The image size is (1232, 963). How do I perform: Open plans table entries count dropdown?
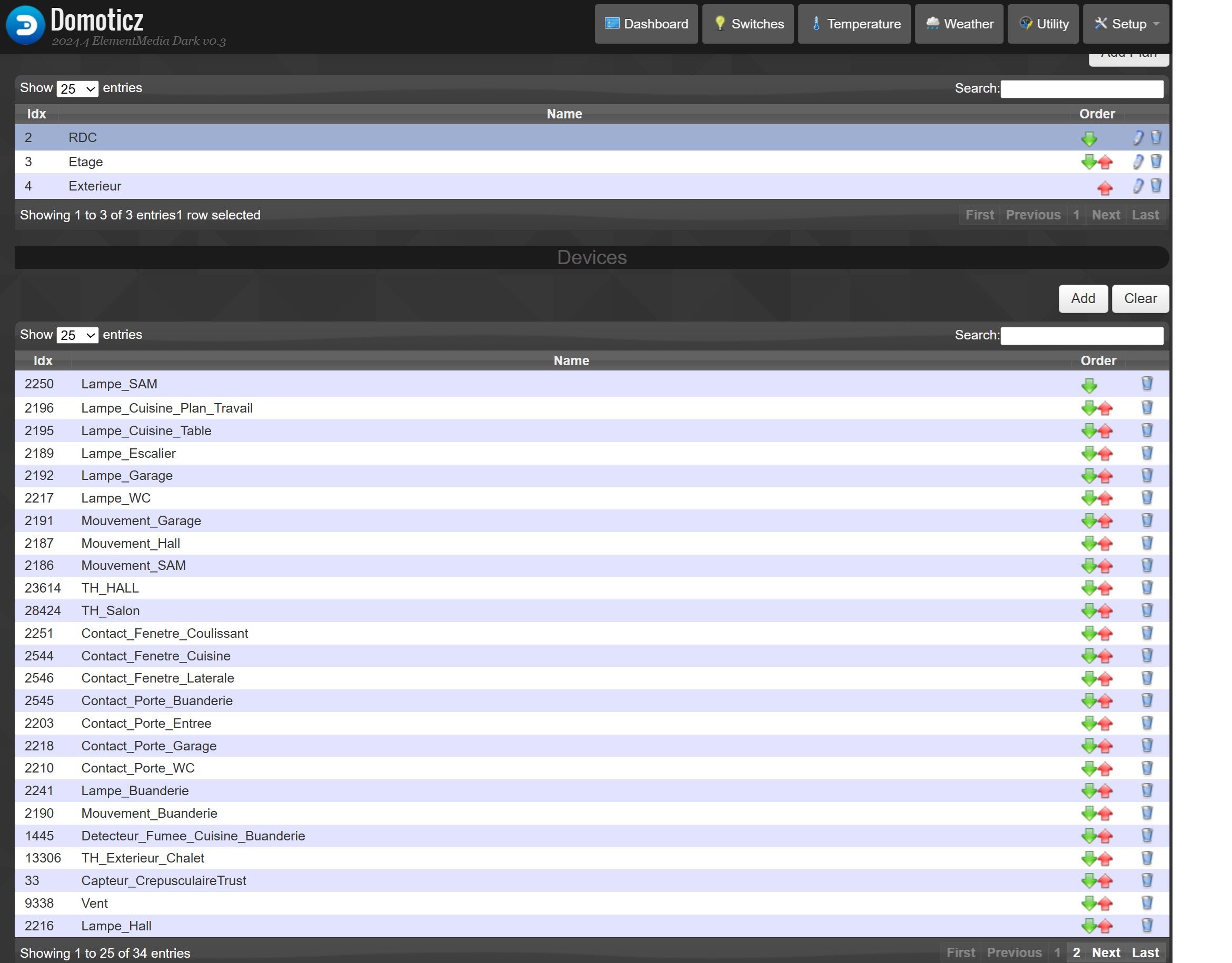(77, 89)
